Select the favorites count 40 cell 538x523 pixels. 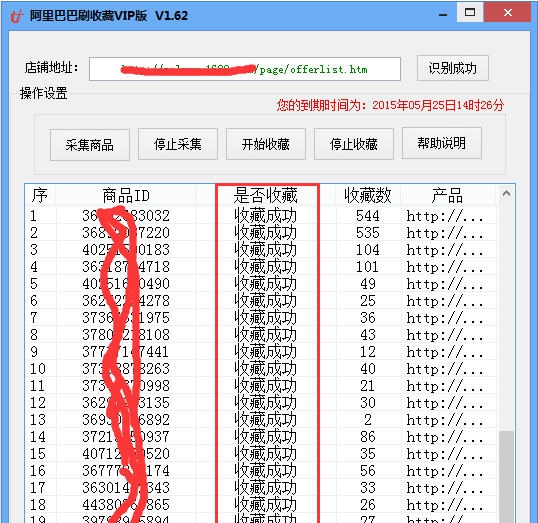coord(367,369)
